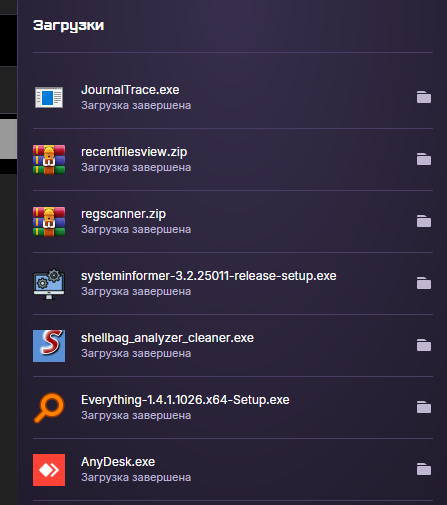Click the gray scrollbar thumb at left edge

pos(8,139)
